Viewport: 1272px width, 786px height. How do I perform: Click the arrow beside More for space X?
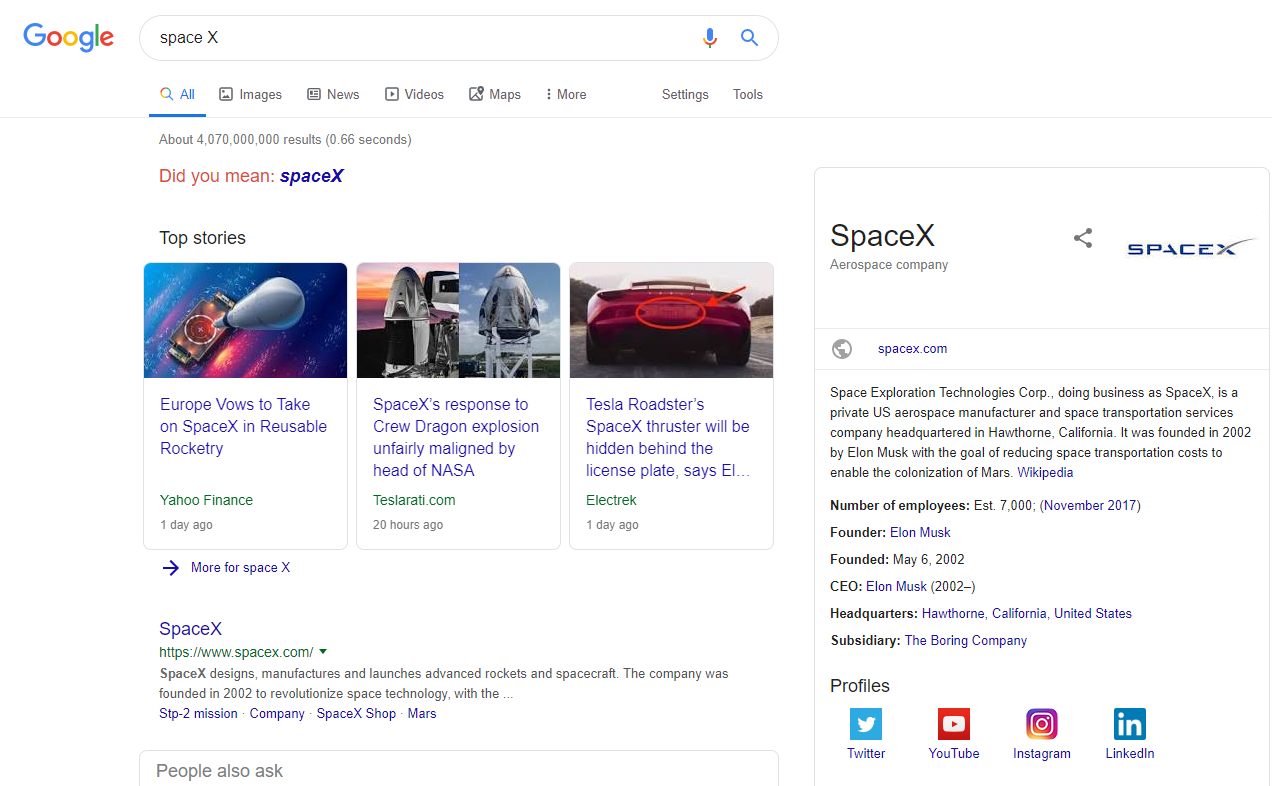coord(171,568)
